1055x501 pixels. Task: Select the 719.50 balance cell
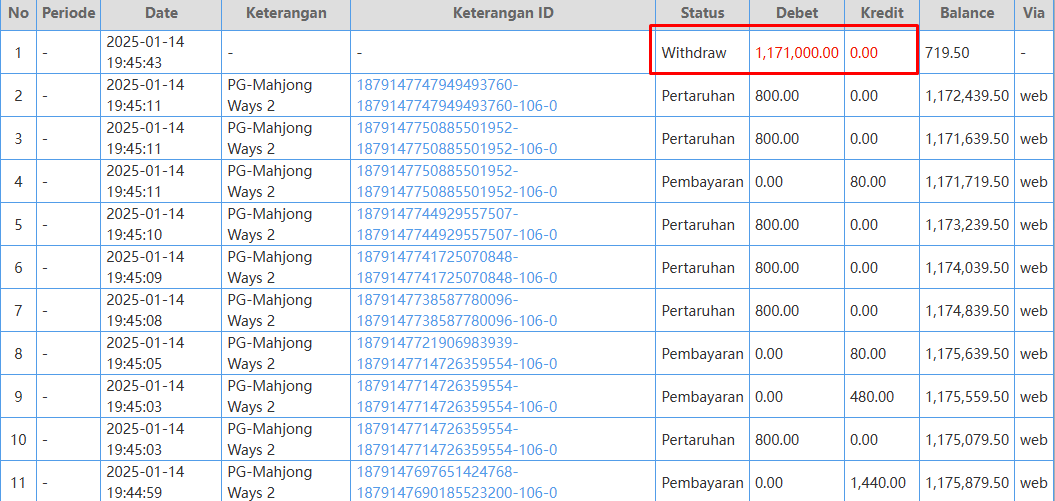(947, 53)
